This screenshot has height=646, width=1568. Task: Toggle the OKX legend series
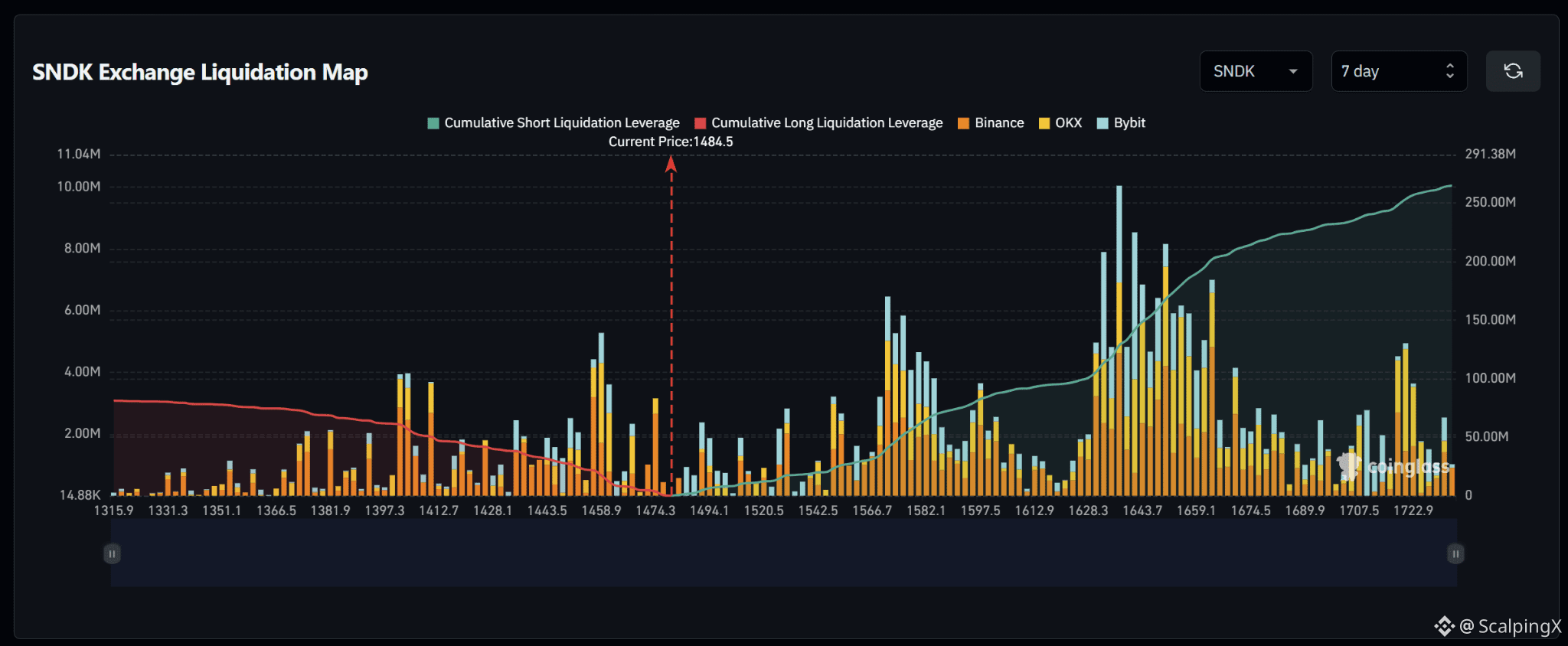[x=1060, y=122]
